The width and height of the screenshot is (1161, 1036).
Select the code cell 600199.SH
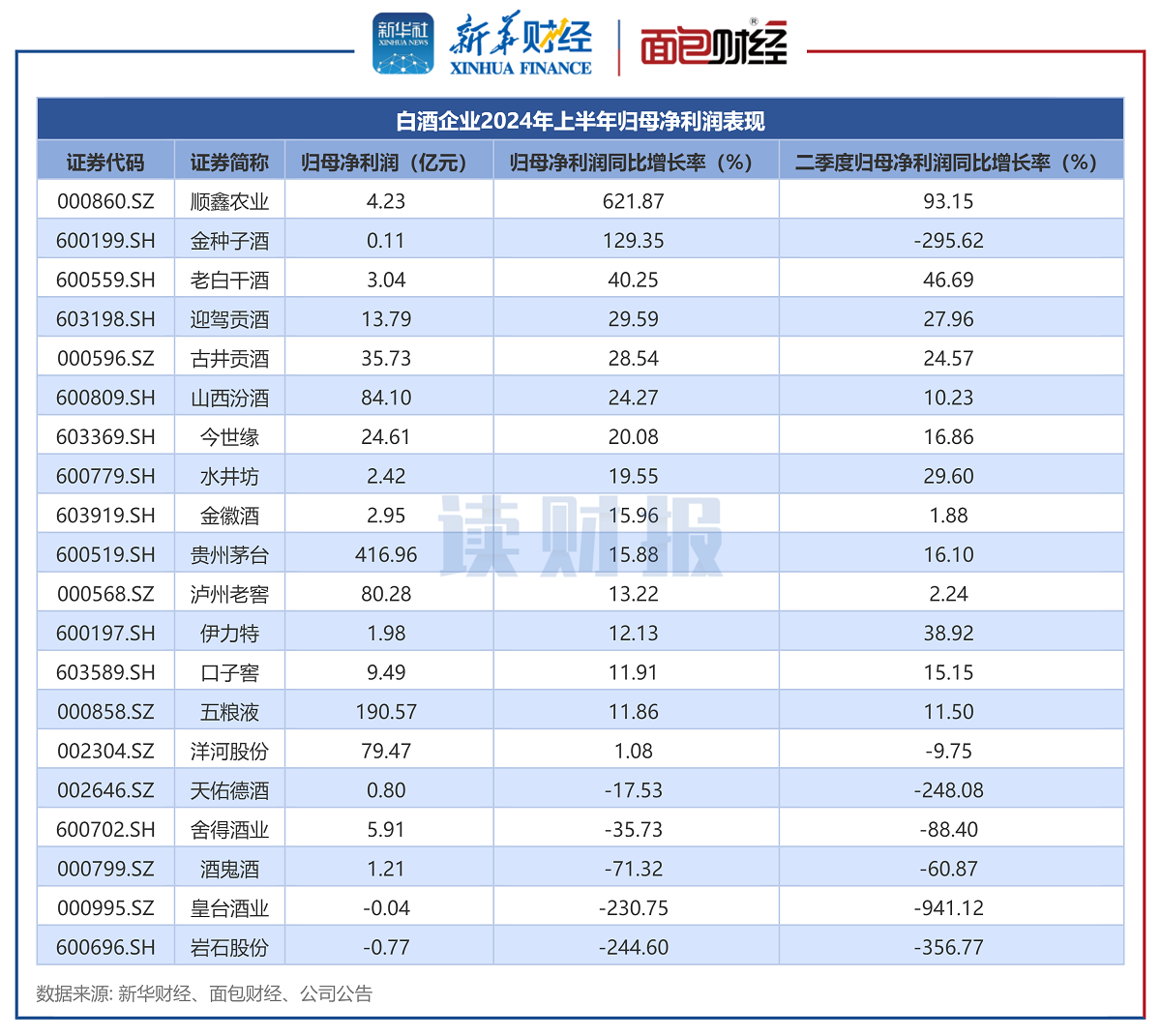point(105,241)
